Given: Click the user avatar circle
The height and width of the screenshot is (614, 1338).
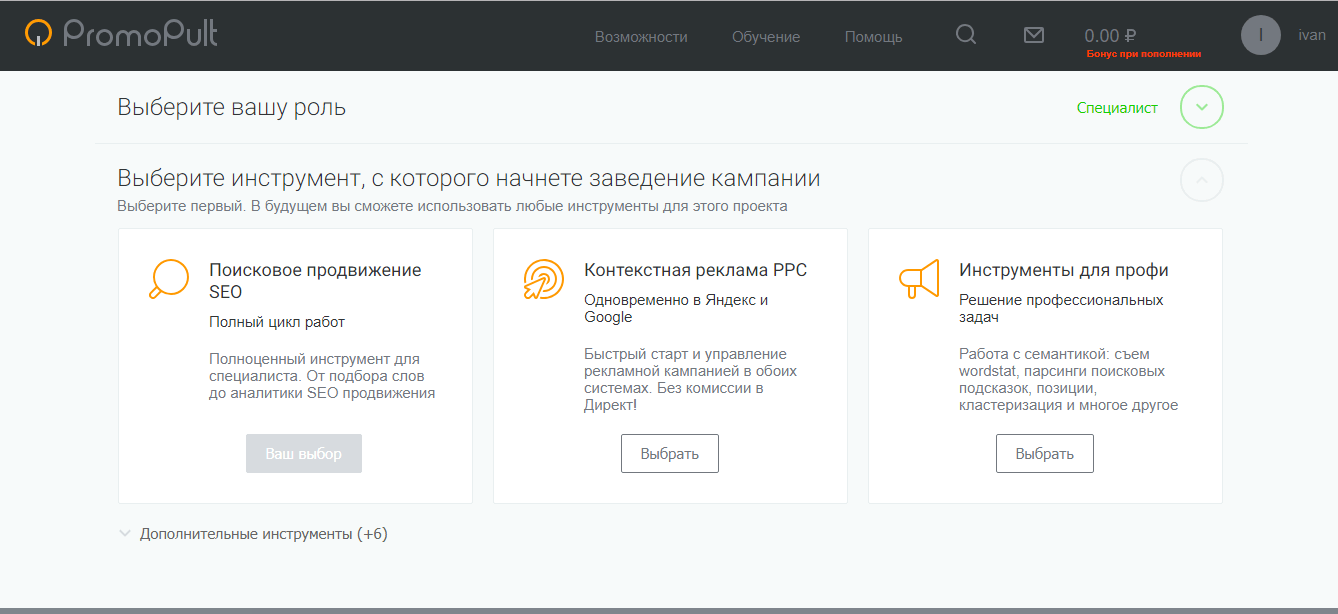Looking at the screenshot, I should [1260, 35].
